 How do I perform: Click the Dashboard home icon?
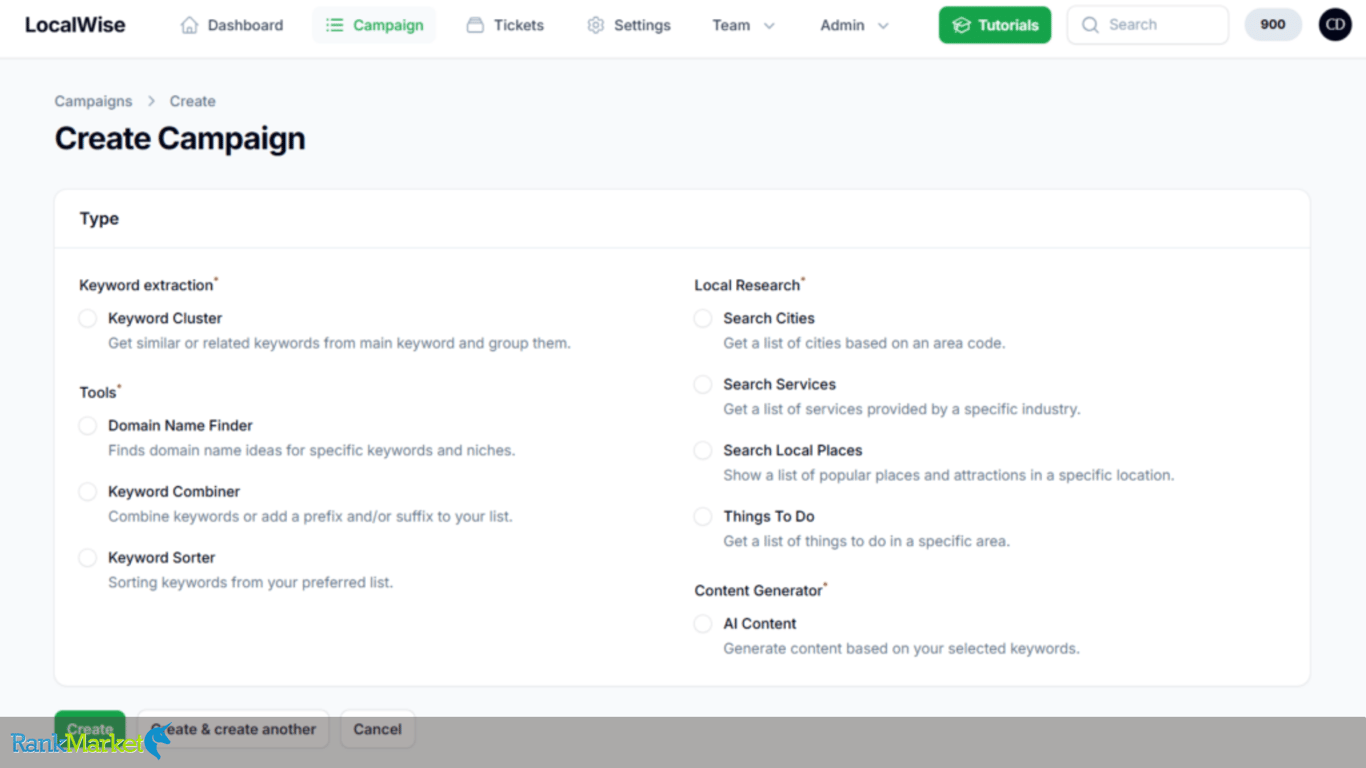(x=189, y=25)
